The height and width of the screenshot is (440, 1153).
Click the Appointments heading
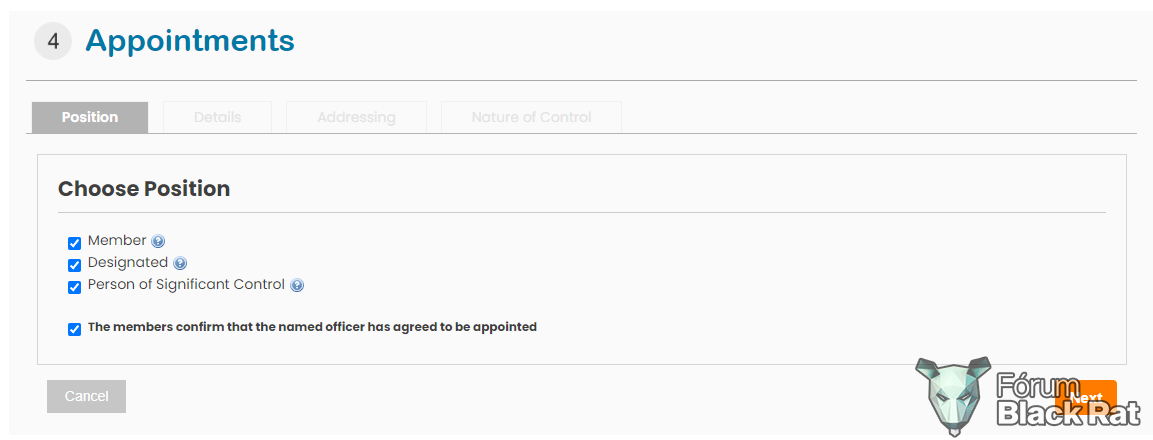(x=190, y=40)
